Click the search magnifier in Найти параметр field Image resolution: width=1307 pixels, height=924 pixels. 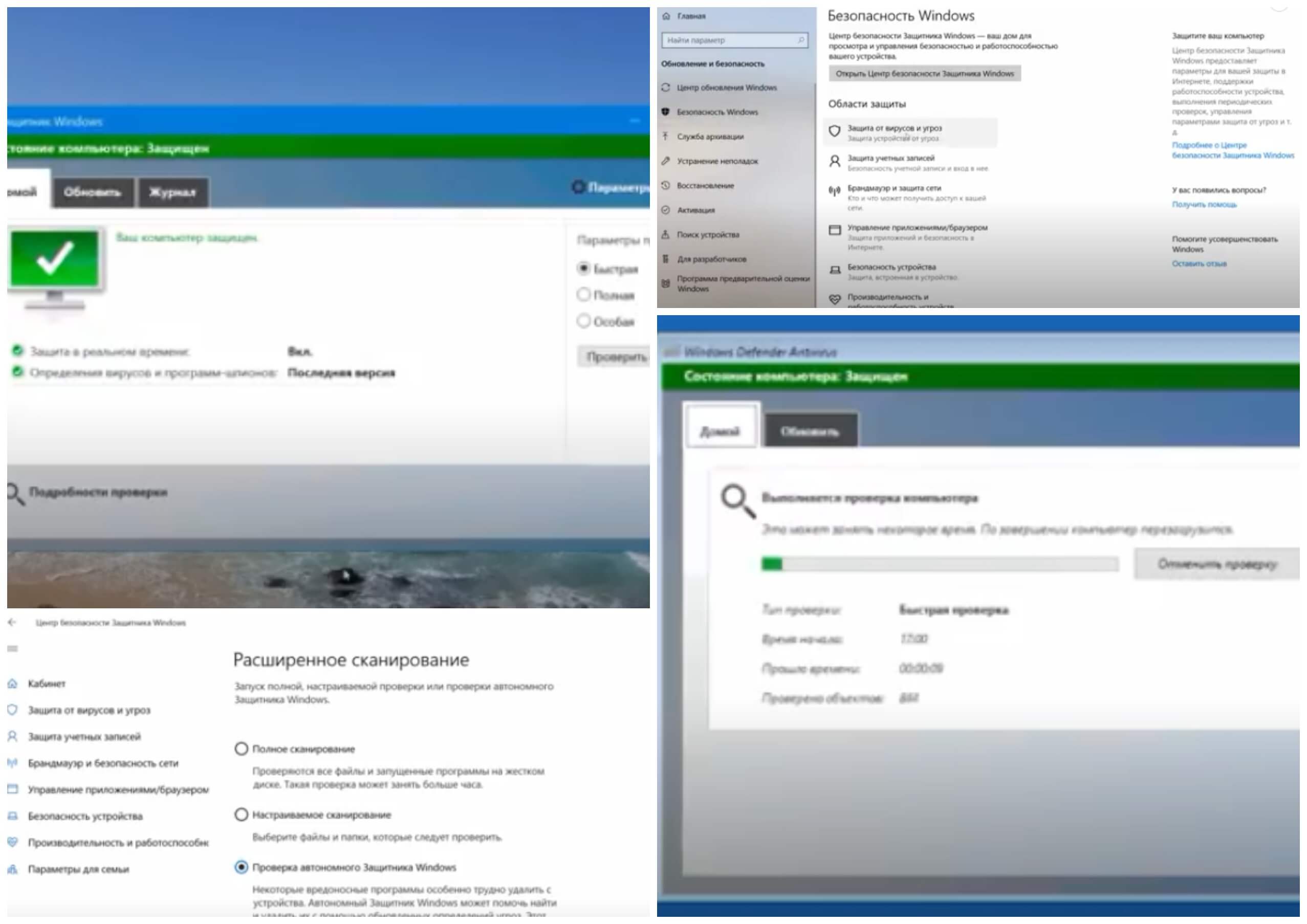[x=801, y=40]
